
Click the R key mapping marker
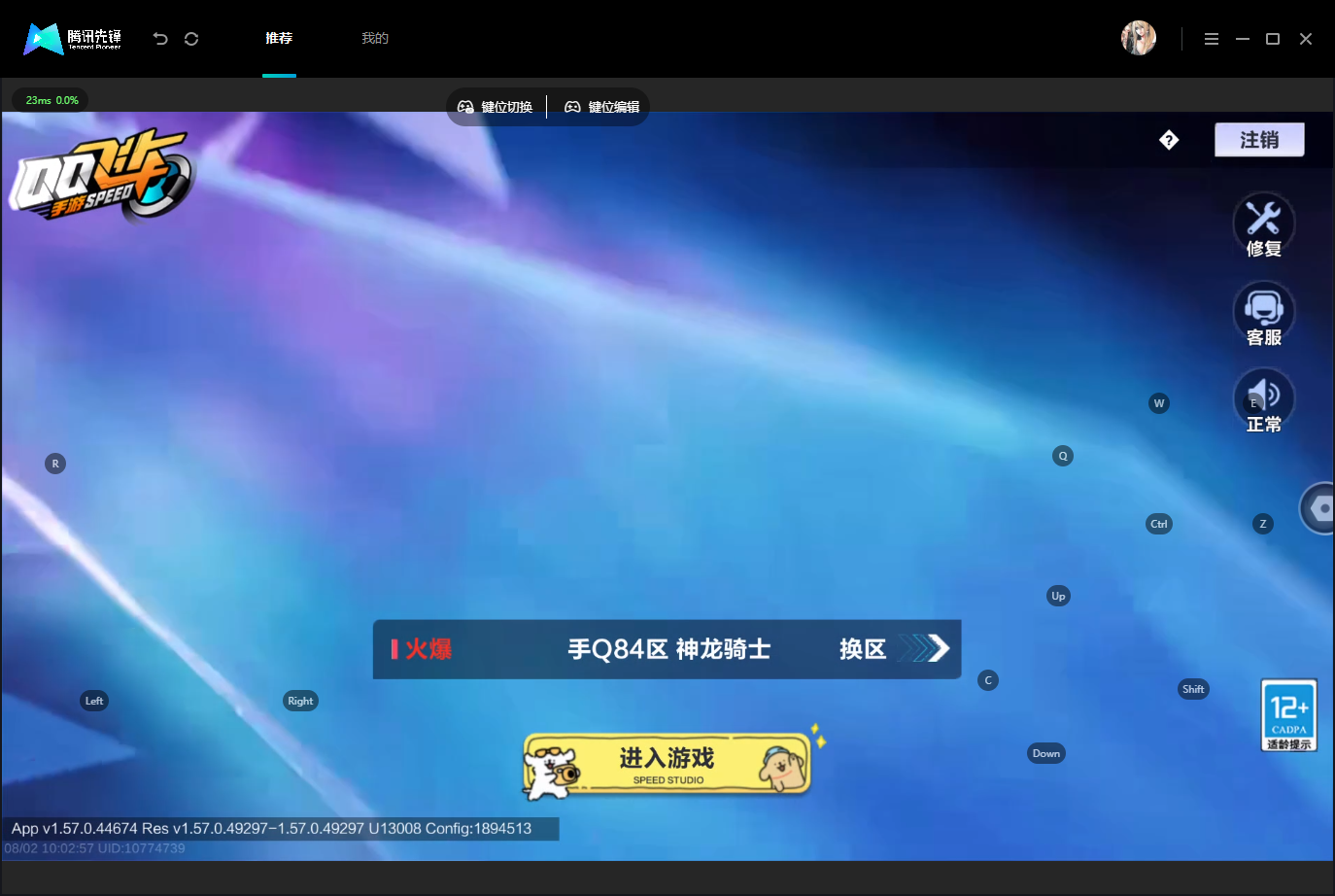(x=55, y=464)
